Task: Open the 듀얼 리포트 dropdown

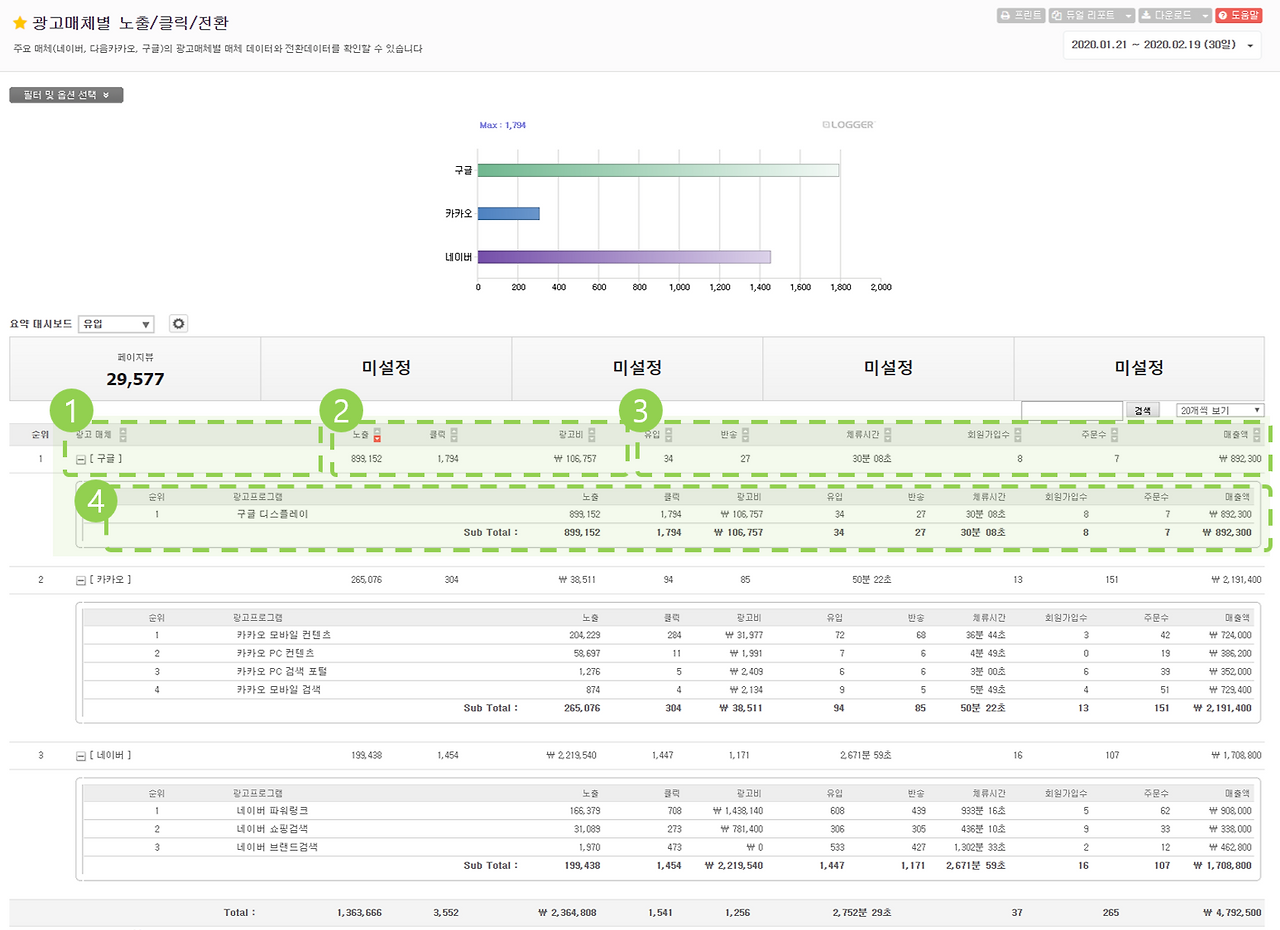Action: click(x=1091, y=16)
